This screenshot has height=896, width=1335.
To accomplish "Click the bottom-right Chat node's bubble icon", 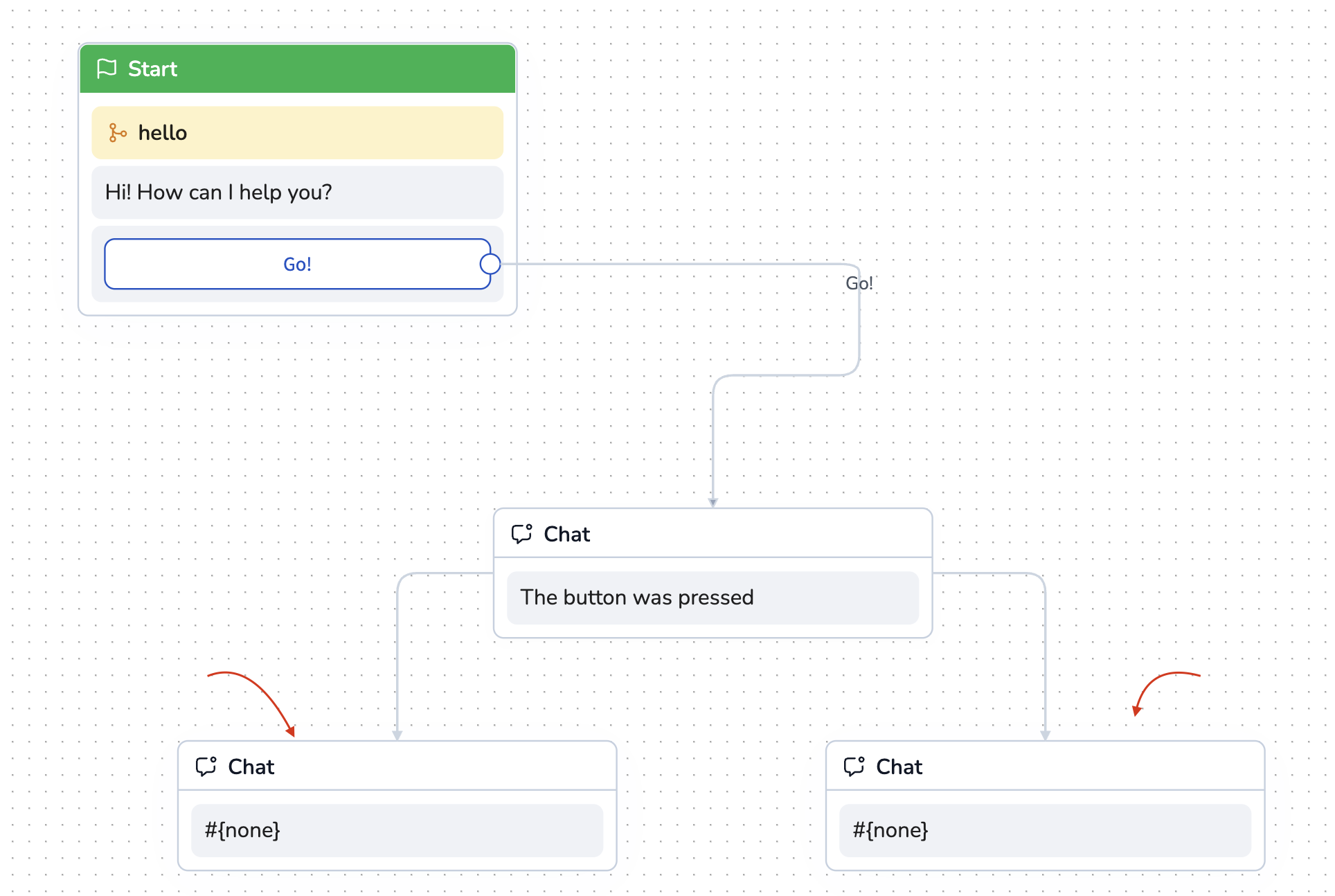I will [854, 767].
